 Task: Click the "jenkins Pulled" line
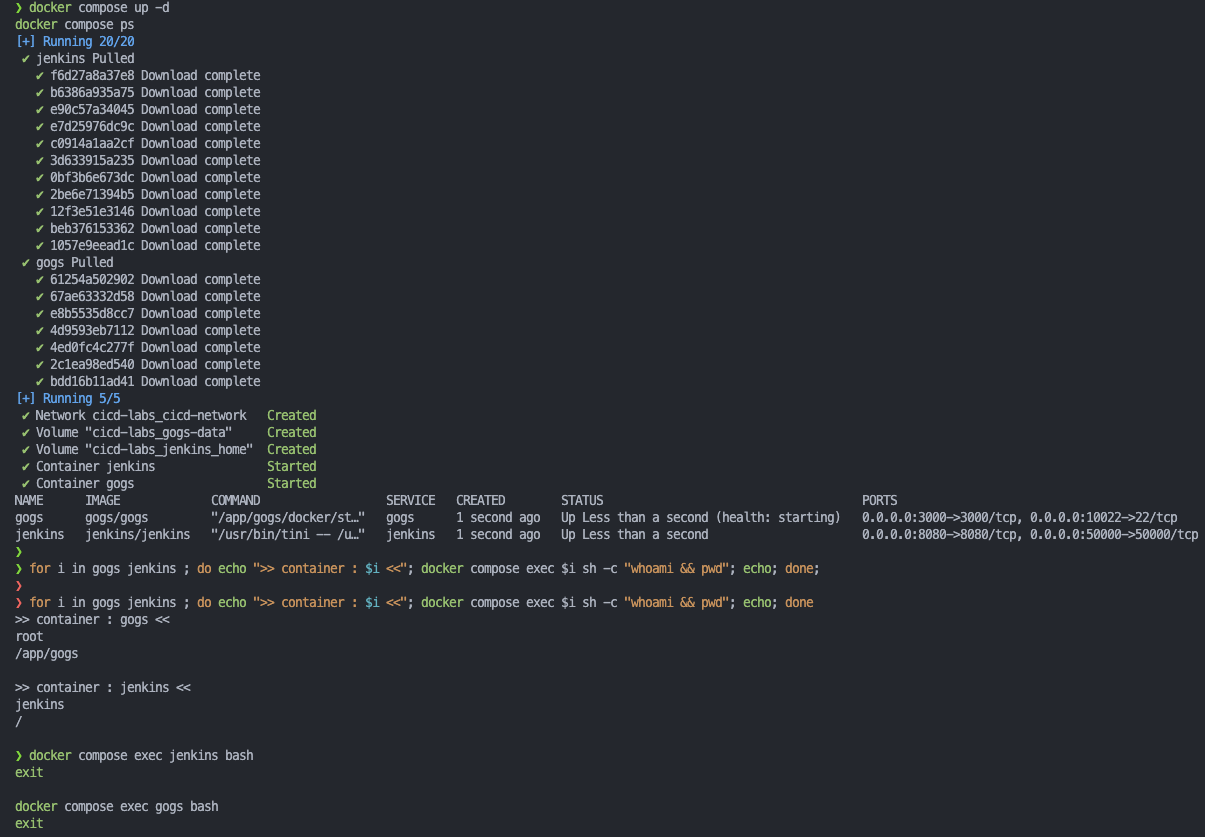tap(85, 59)
